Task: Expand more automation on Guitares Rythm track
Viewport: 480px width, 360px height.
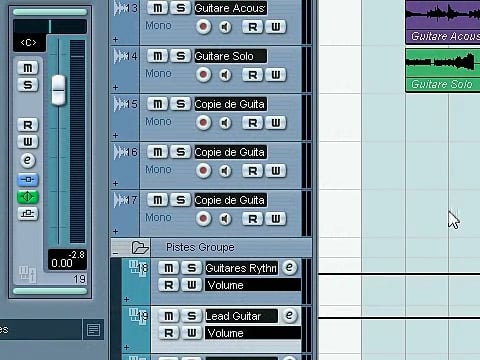Action: click(126, 299)
